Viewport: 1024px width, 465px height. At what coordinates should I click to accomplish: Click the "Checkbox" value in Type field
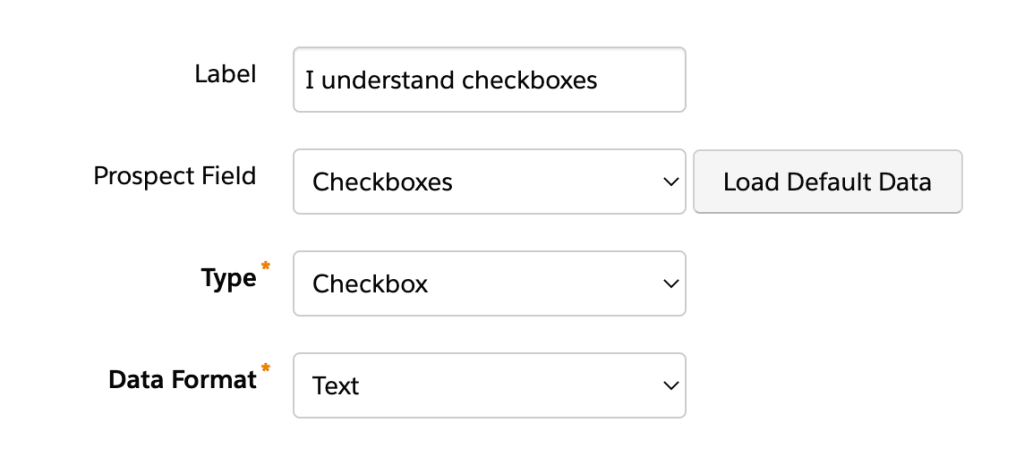(370, 284)
